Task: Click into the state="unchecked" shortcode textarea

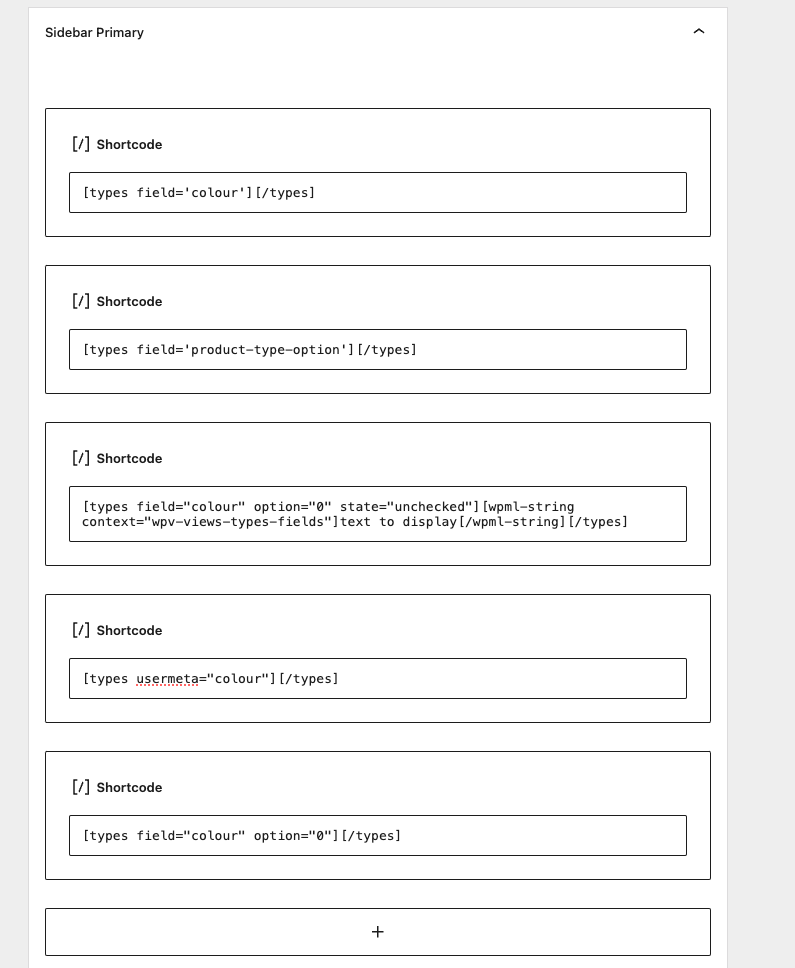Action: click(378, 514)
